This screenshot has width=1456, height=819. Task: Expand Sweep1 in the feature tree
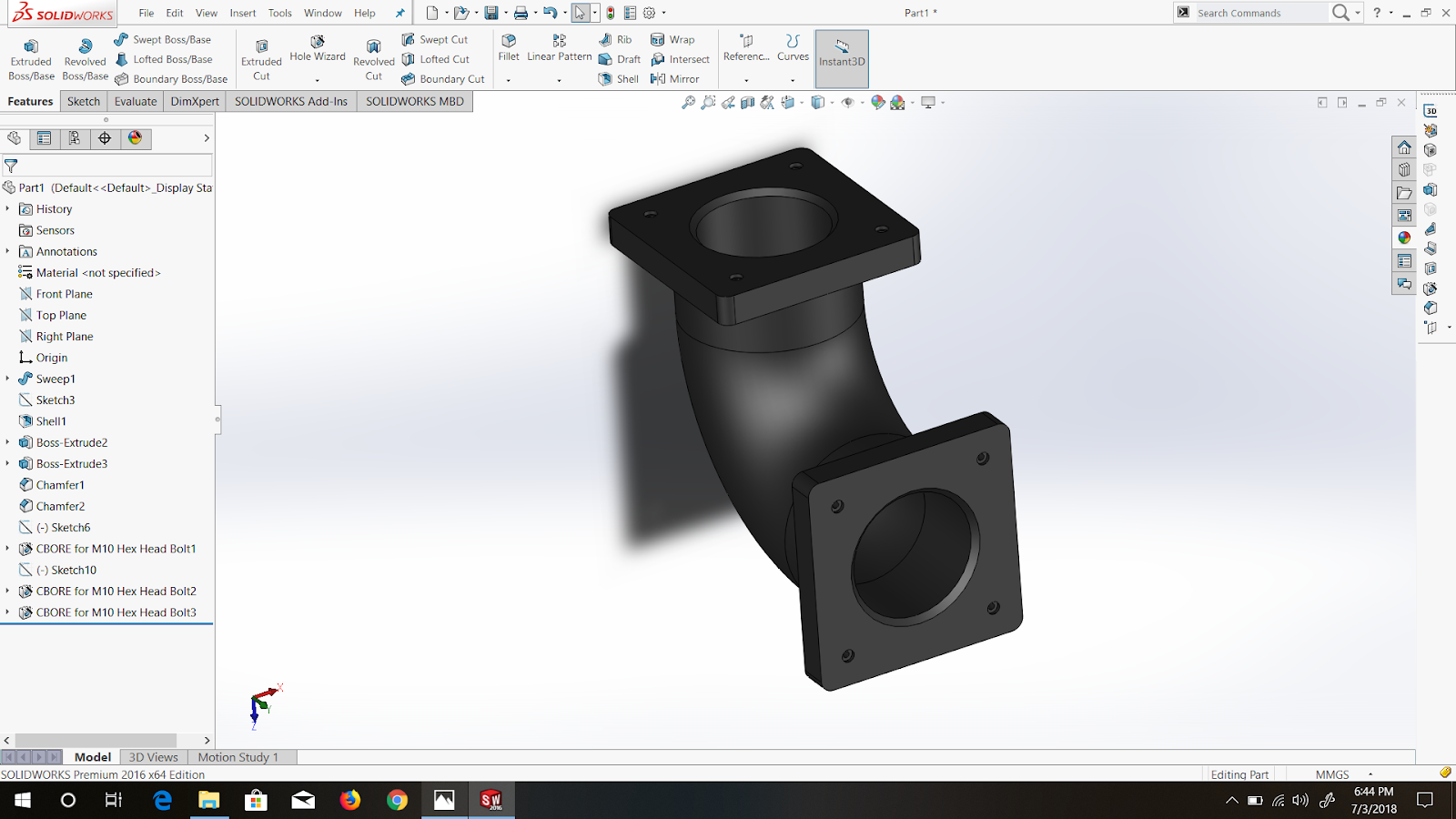pos(8,379)
